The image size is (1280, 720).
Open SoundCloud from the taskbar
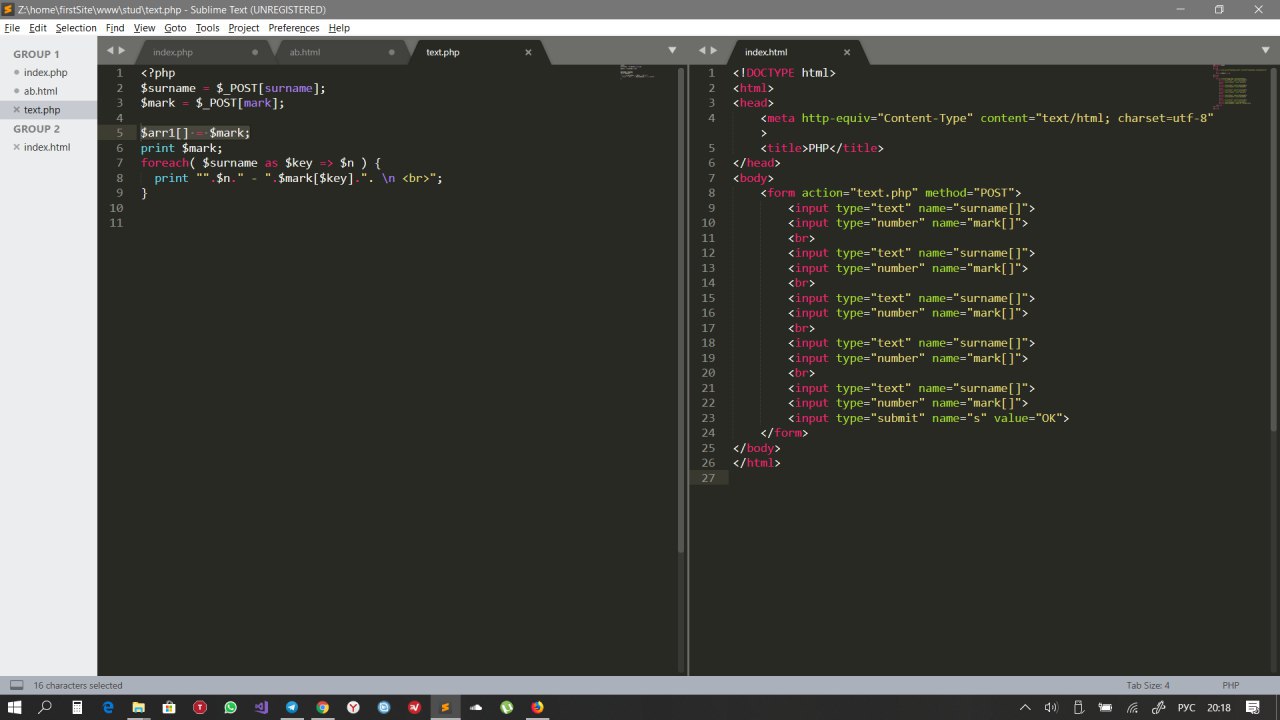476,707
